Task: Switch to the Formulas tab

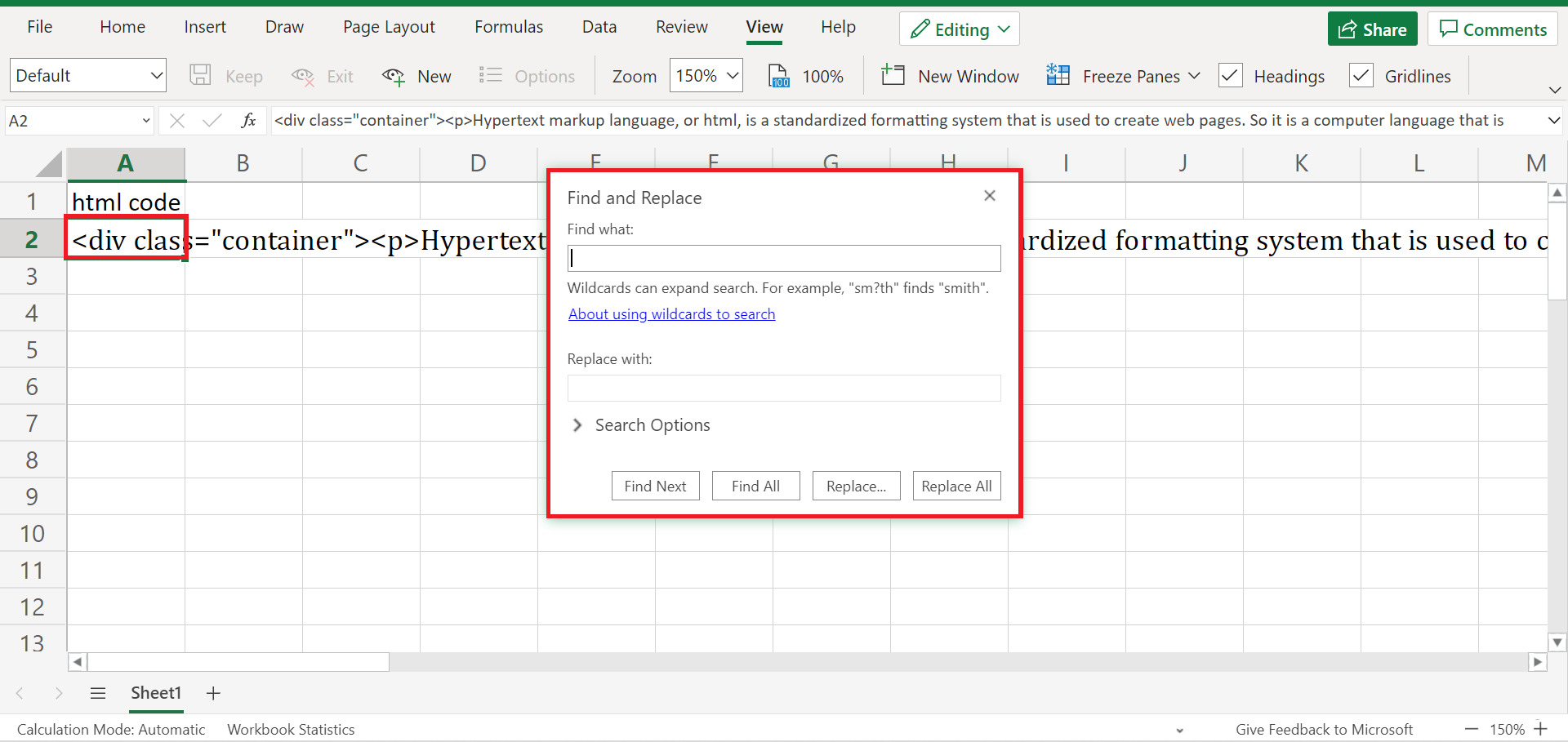Action: click(508, 26)
